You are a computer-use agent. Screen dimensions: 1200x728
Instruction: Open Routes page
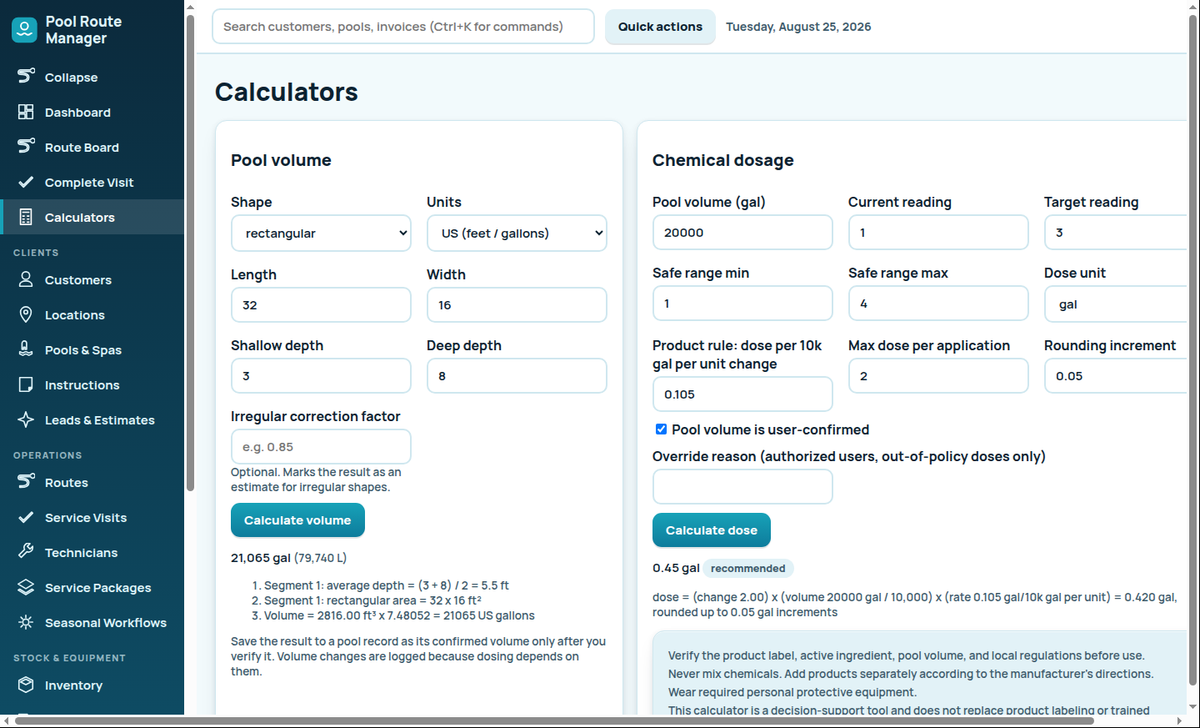tap(92, 482)
